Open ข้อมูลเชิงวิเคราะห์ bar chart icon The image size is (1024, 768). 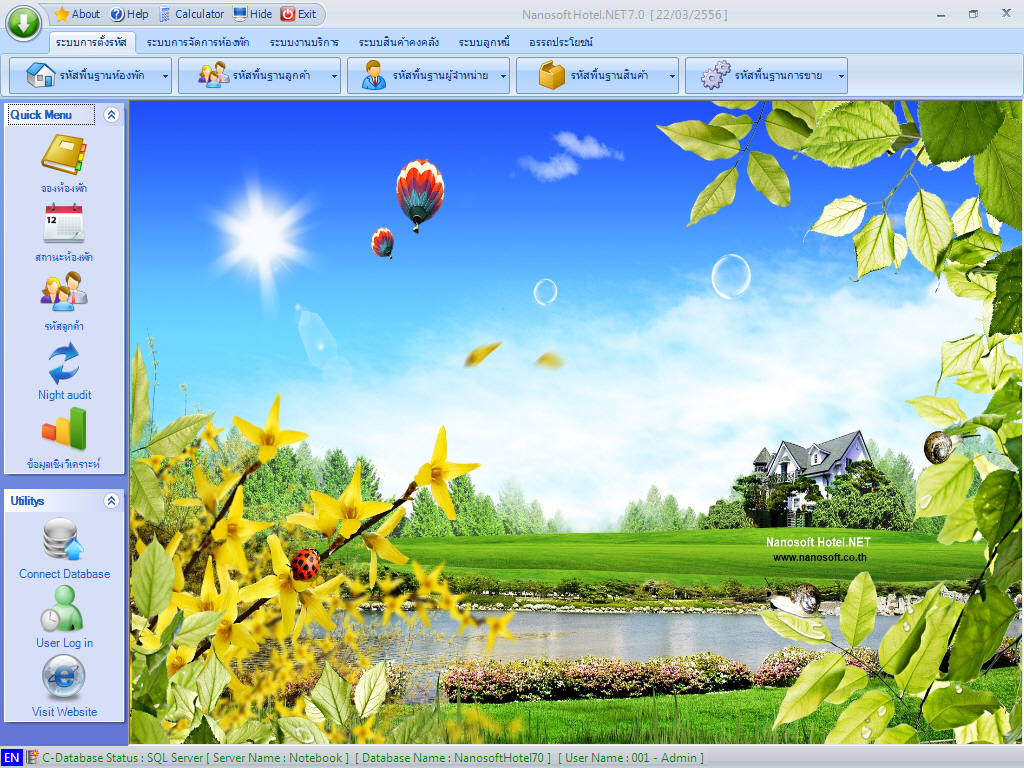[x=64, y=431]
